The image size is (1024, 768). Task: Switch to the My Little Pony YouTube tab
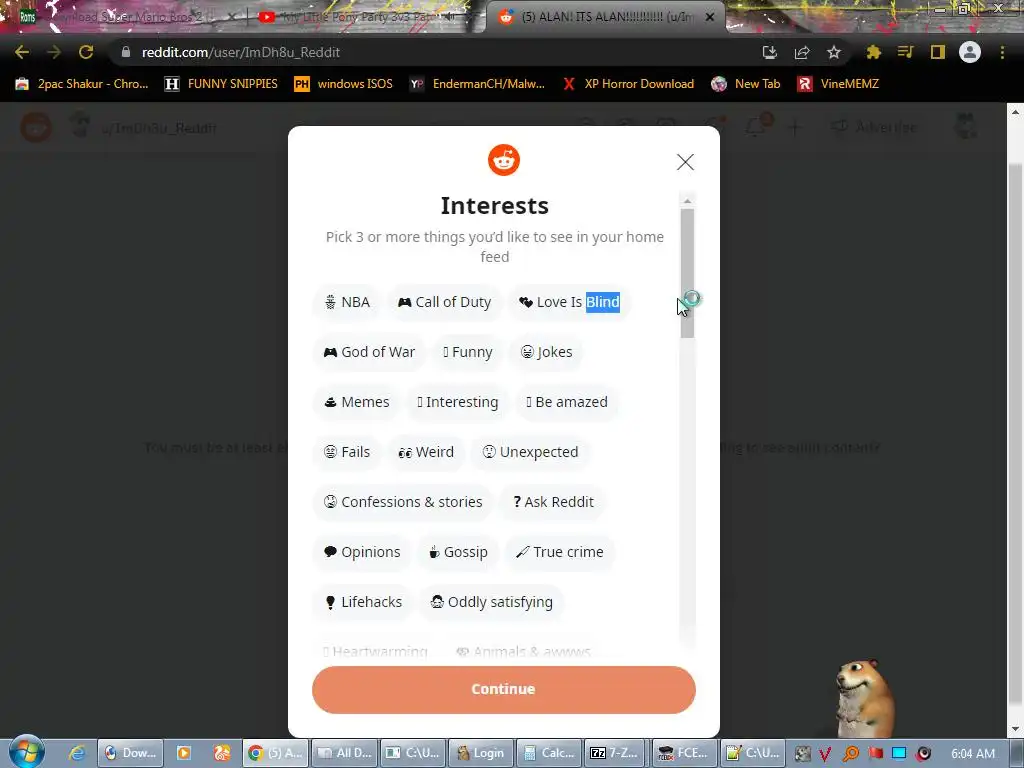click(x=359, y=17)
